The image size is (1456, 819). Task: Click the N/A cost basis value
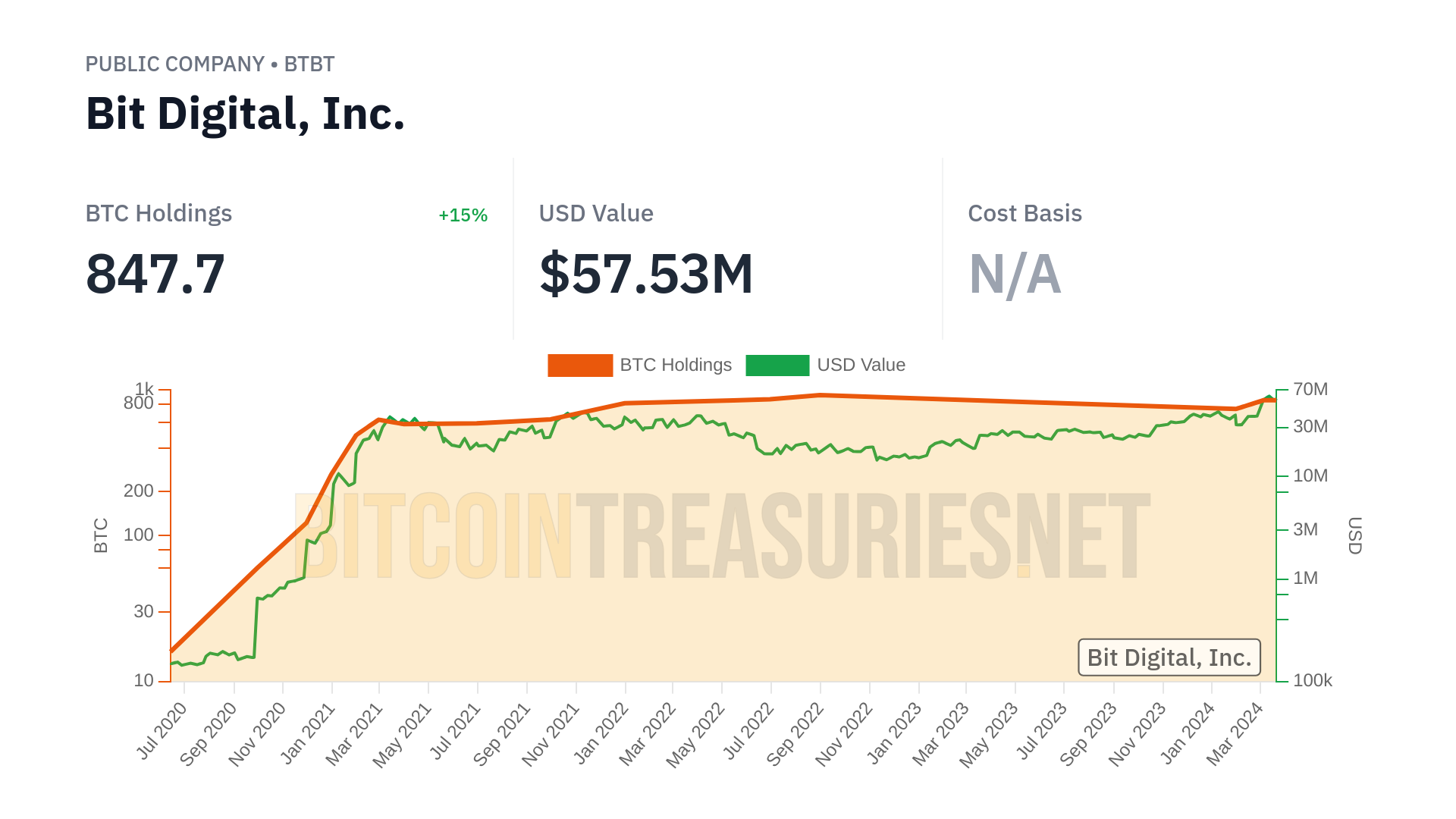click(x=1015, y=274)
